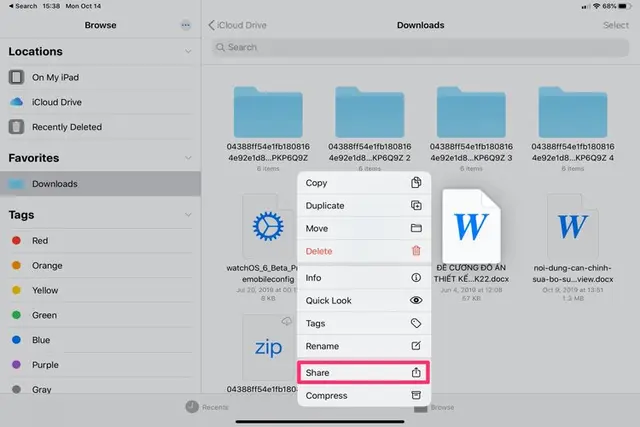640x427 pixels.
Task: Open the first folder ending PKP6Q9Z
Action: pos(268,112)
